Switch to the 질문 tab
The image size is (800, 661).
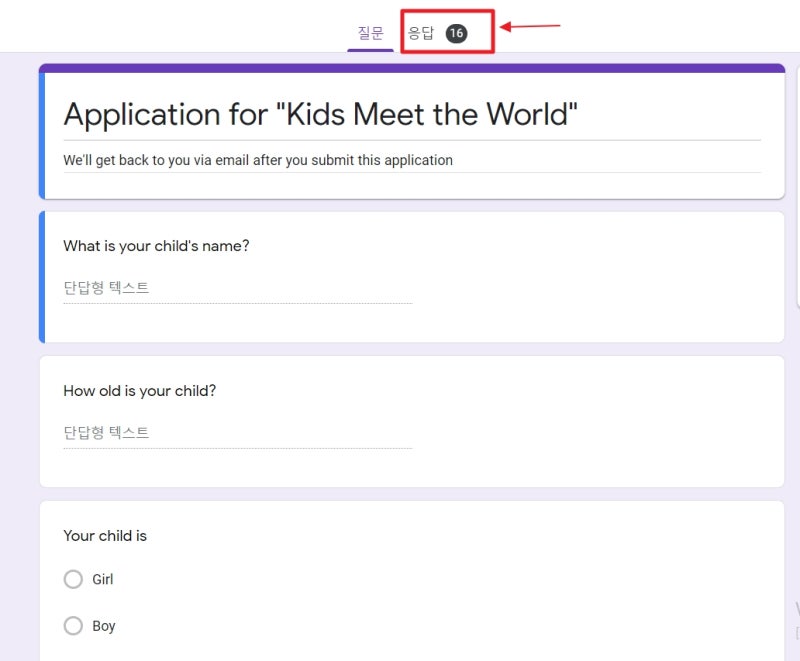370,33
